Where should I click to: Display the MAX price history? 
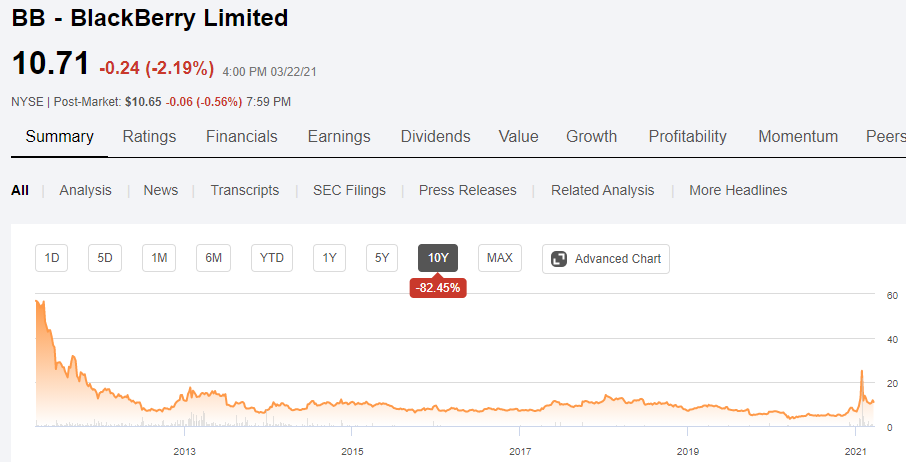[x=499, y=258]
